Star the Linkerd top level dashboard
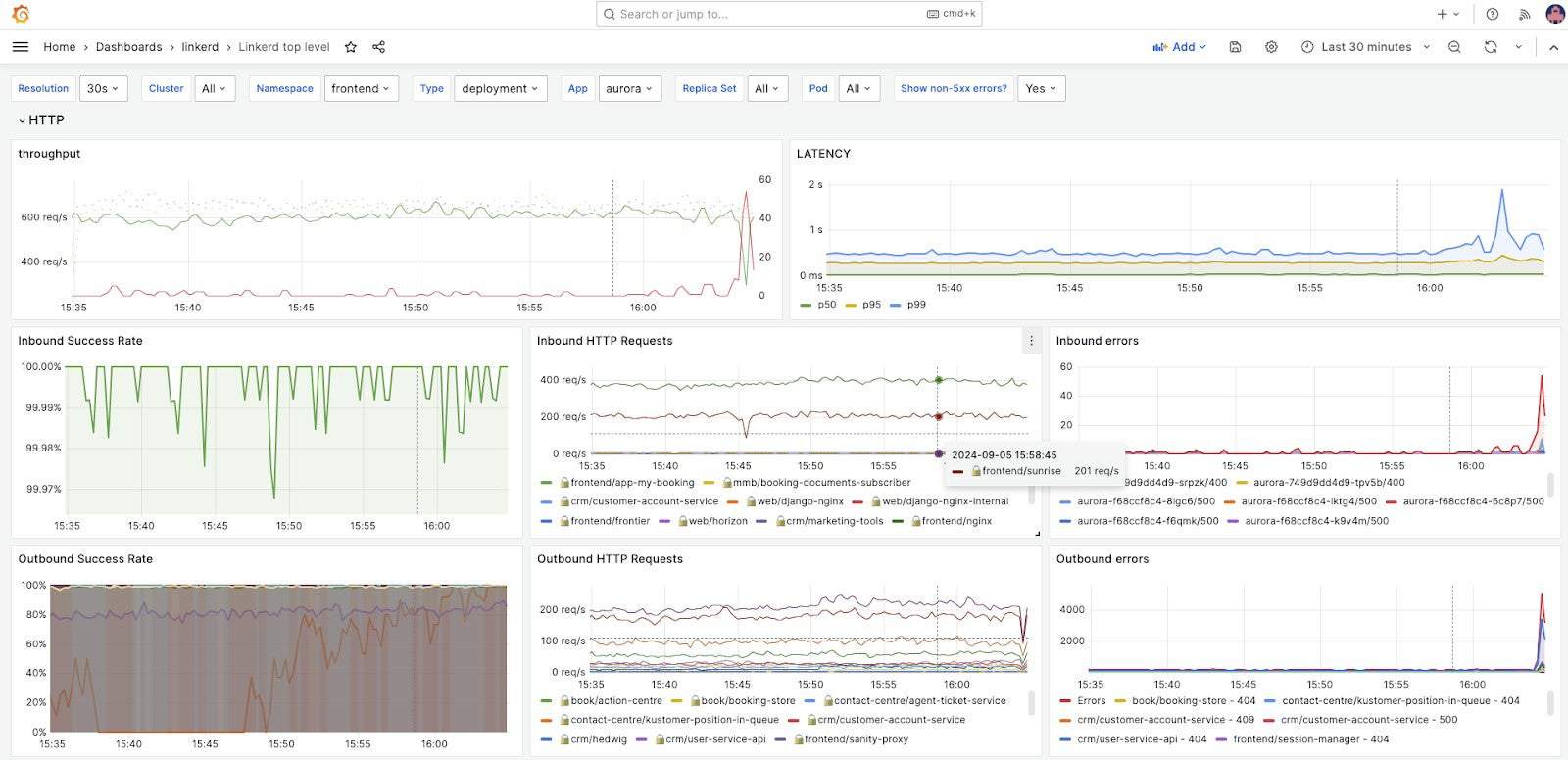Screen dimensions: 1568x760 pos(351,47)
